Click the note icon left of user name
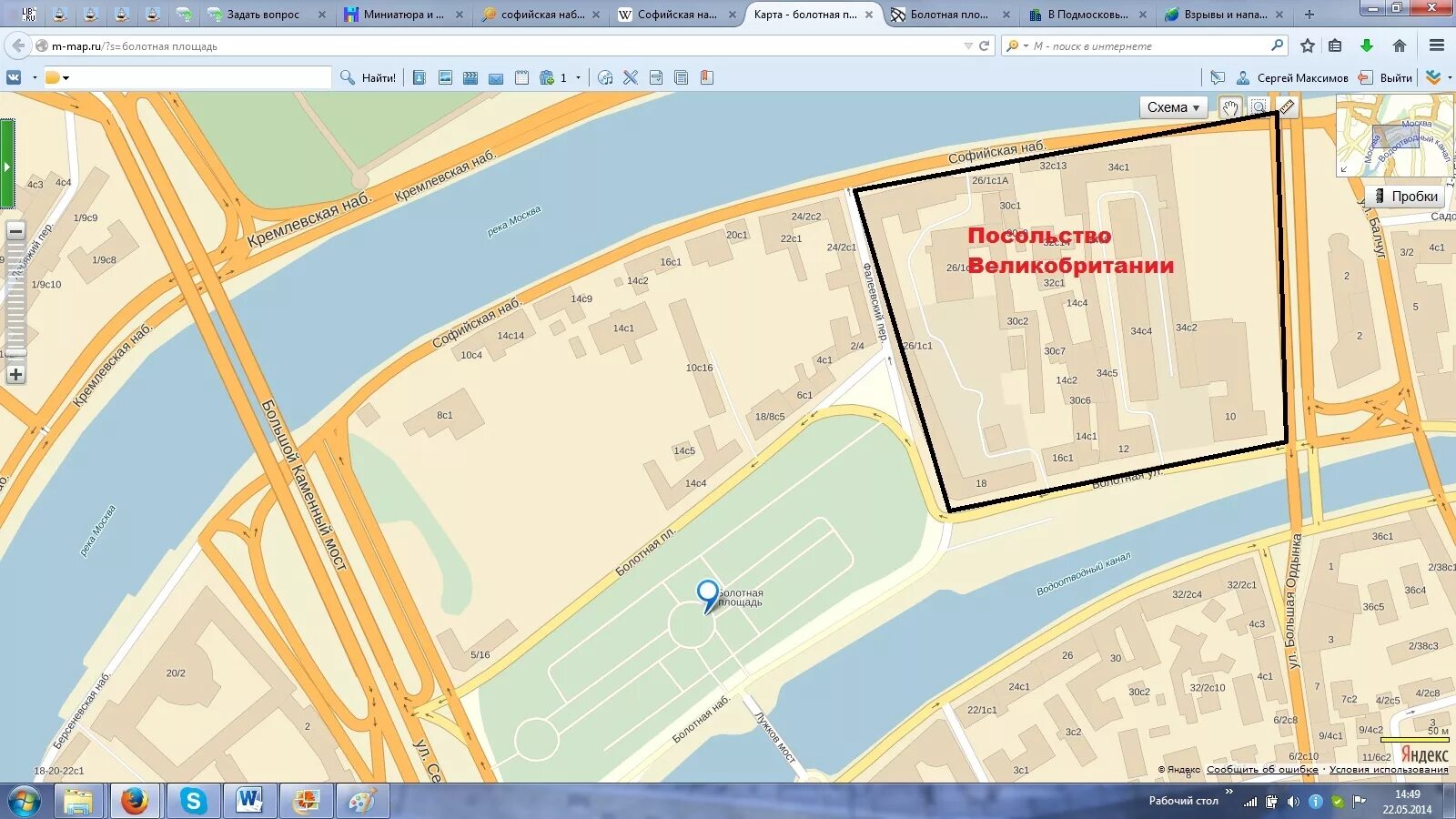 tap(1218, 77)
